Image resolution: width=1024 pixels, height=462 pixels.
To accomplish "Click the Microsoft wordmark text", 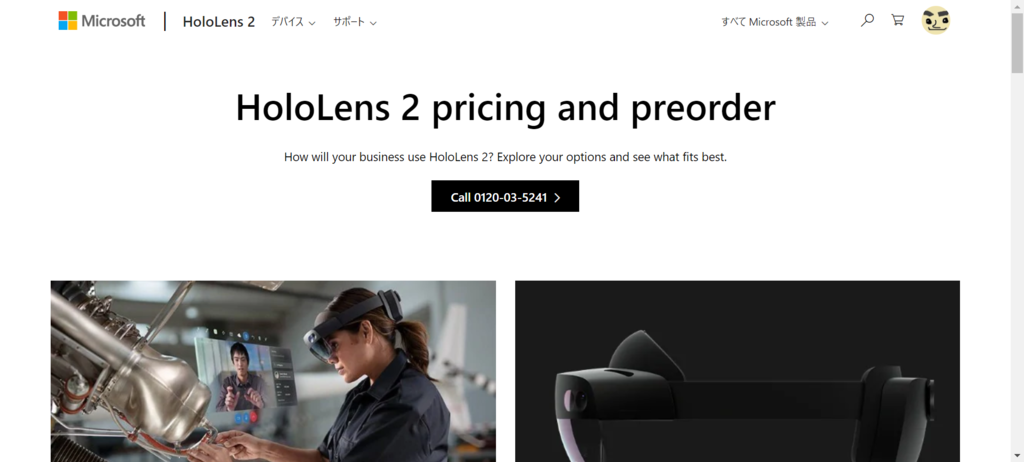I will click(x=113, y=21).
